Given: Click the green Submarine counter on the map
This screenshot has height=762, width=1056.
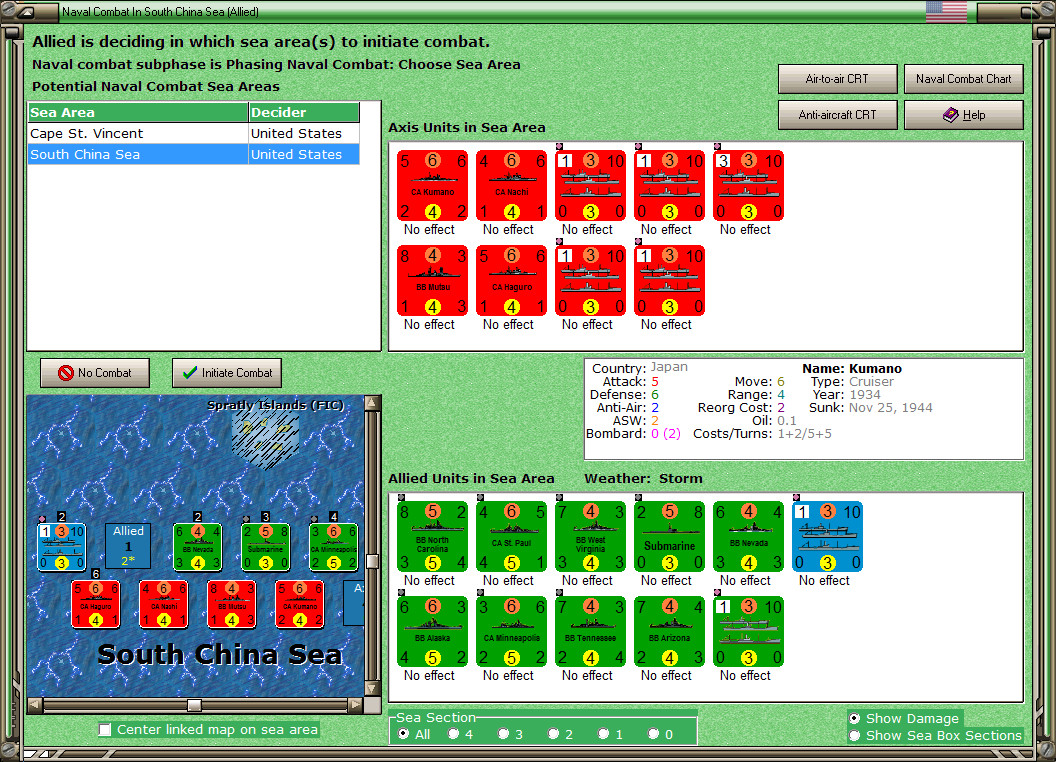Looking at the screenshot, I should click(x=265, y=547).
